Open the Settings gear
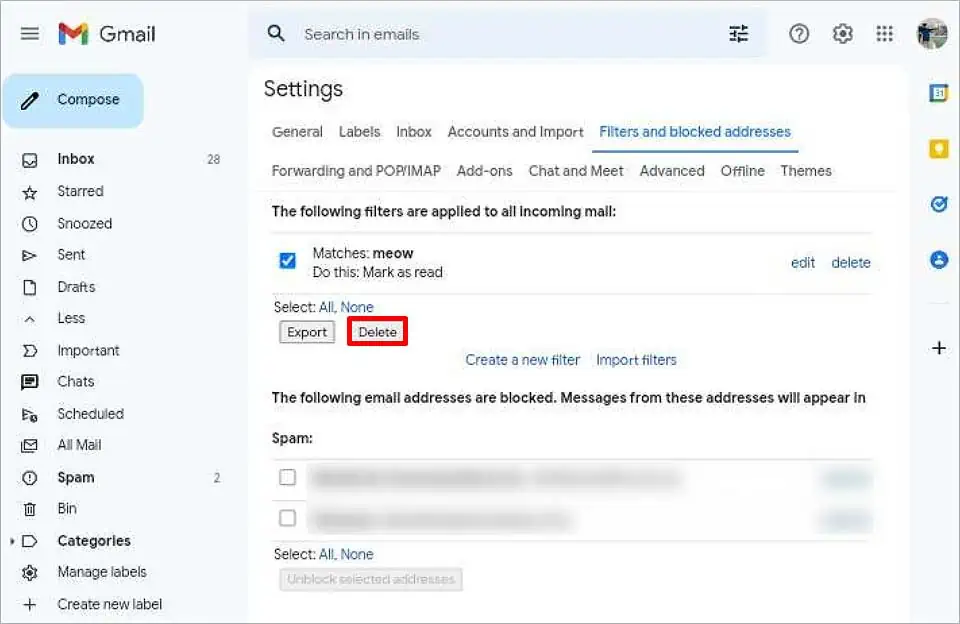This screenshot has height=624, width=960. tap(842, 33)
